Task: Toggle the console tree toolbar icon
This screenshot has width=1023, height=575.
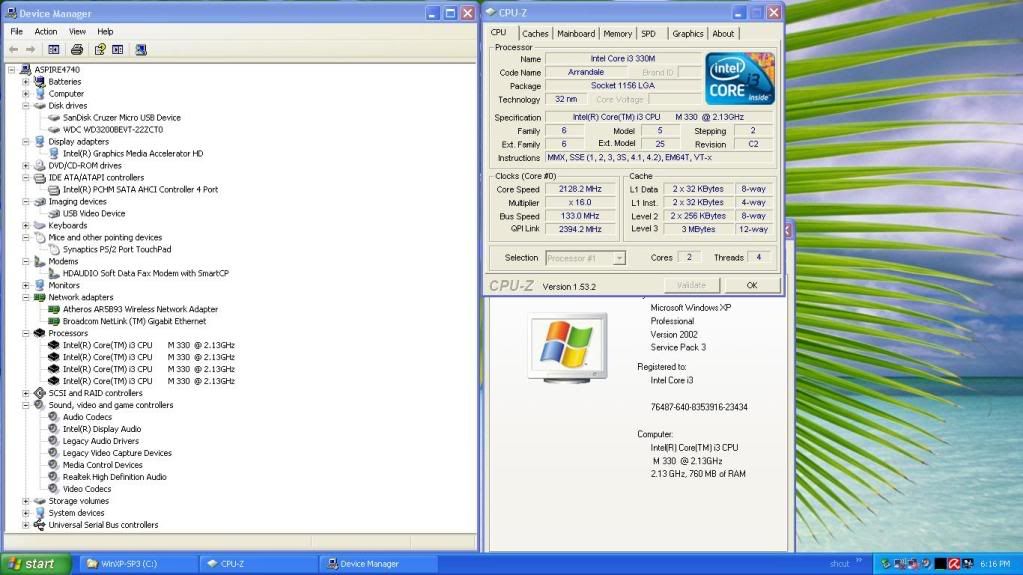Action: 53,50
